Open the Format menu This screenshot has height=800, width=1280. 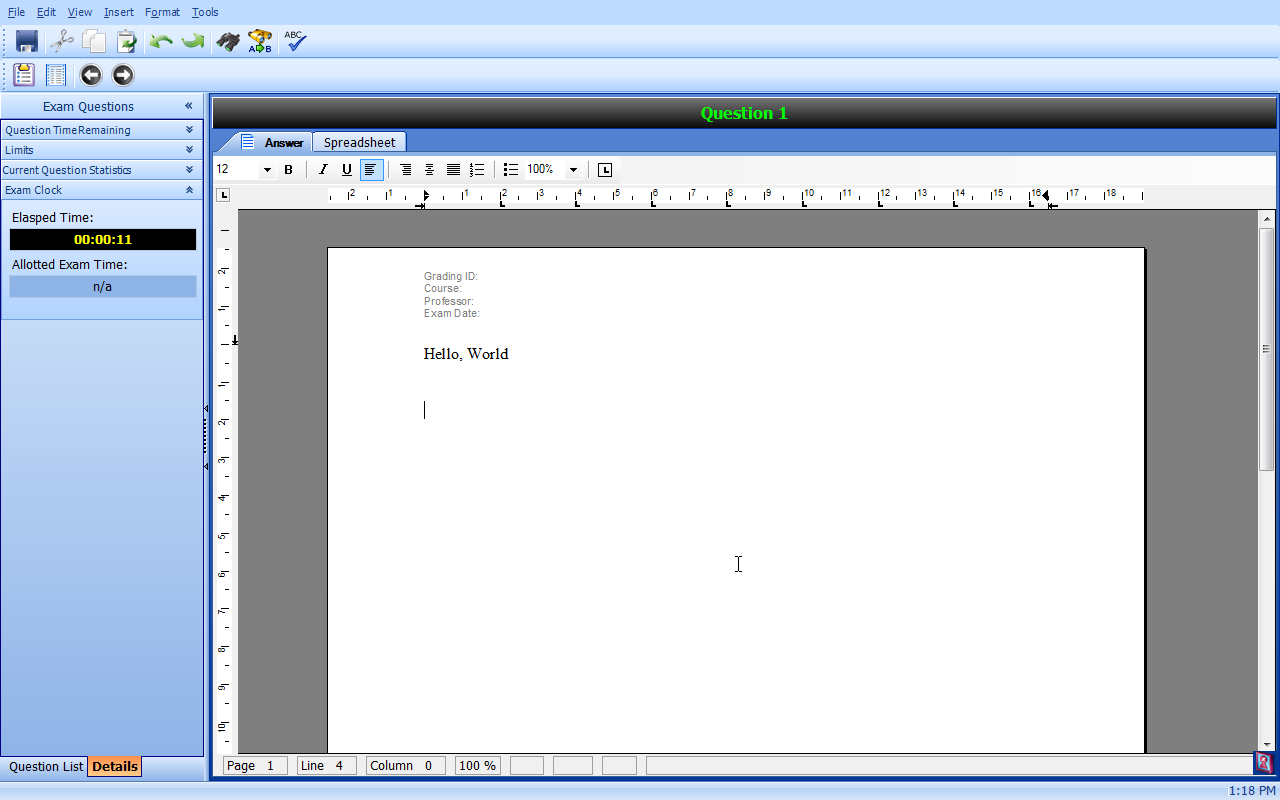(162, 12)
